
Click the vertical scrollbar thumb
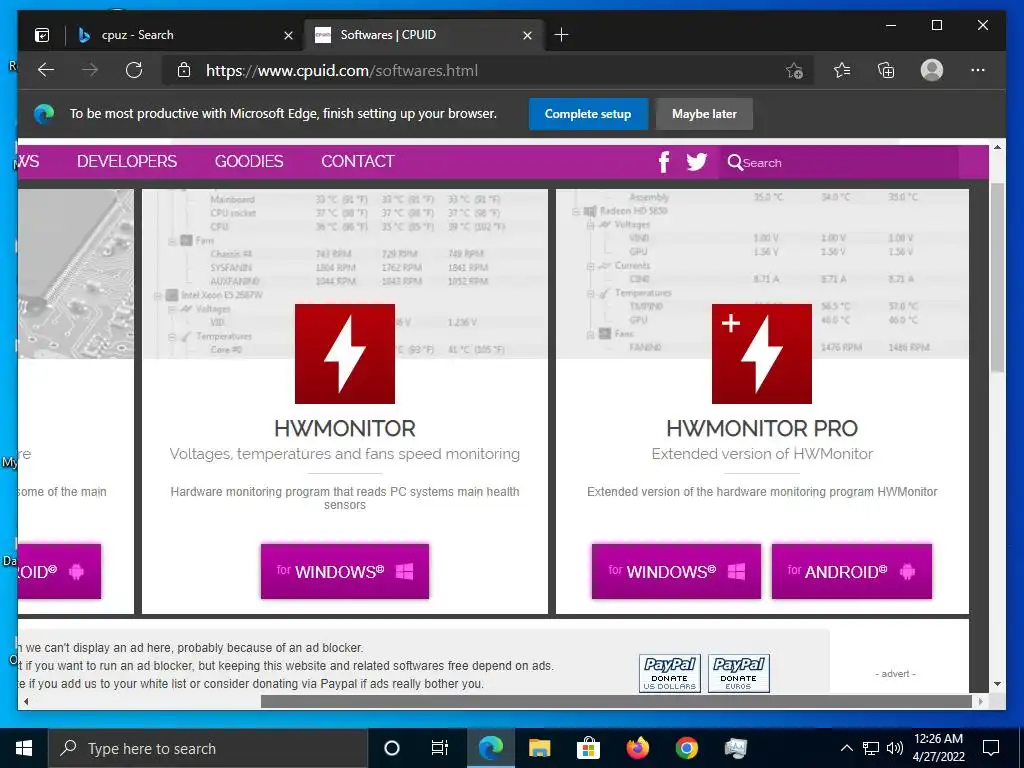pos(997,278)
